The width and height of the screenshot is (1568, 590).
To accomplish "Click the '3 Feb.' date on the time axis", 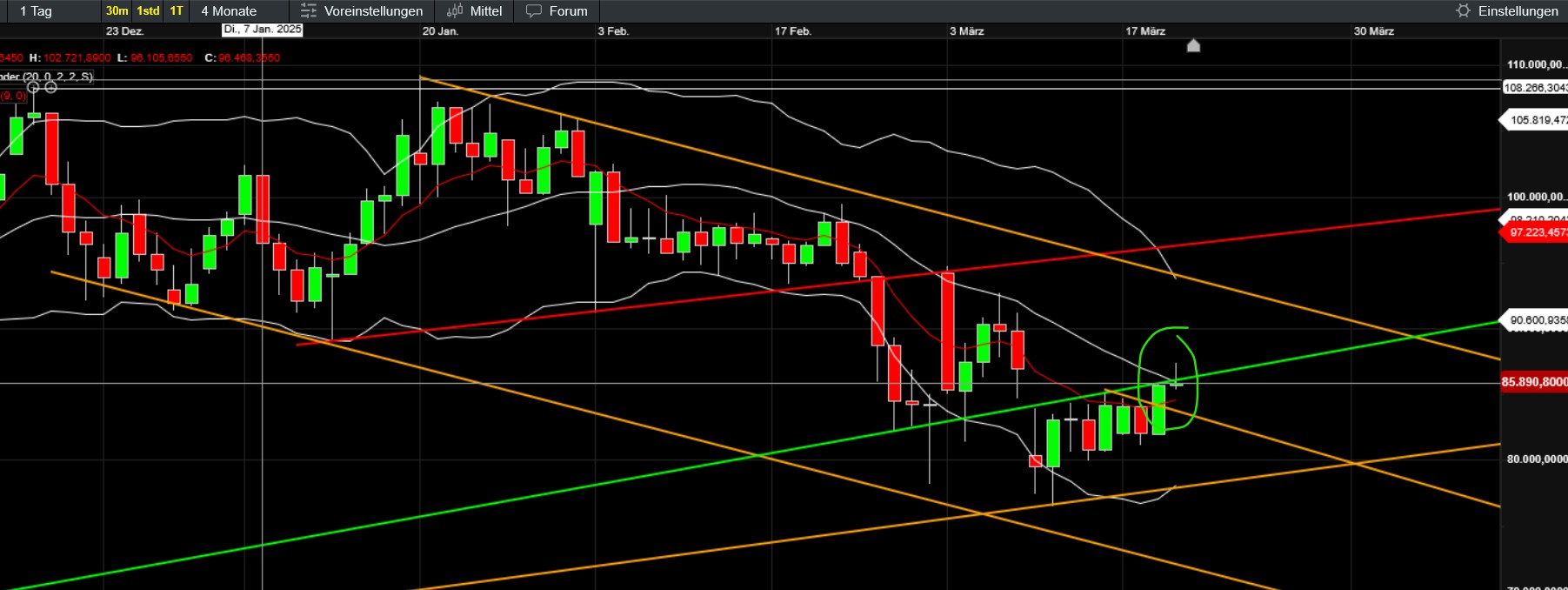I will coord(613,31).
